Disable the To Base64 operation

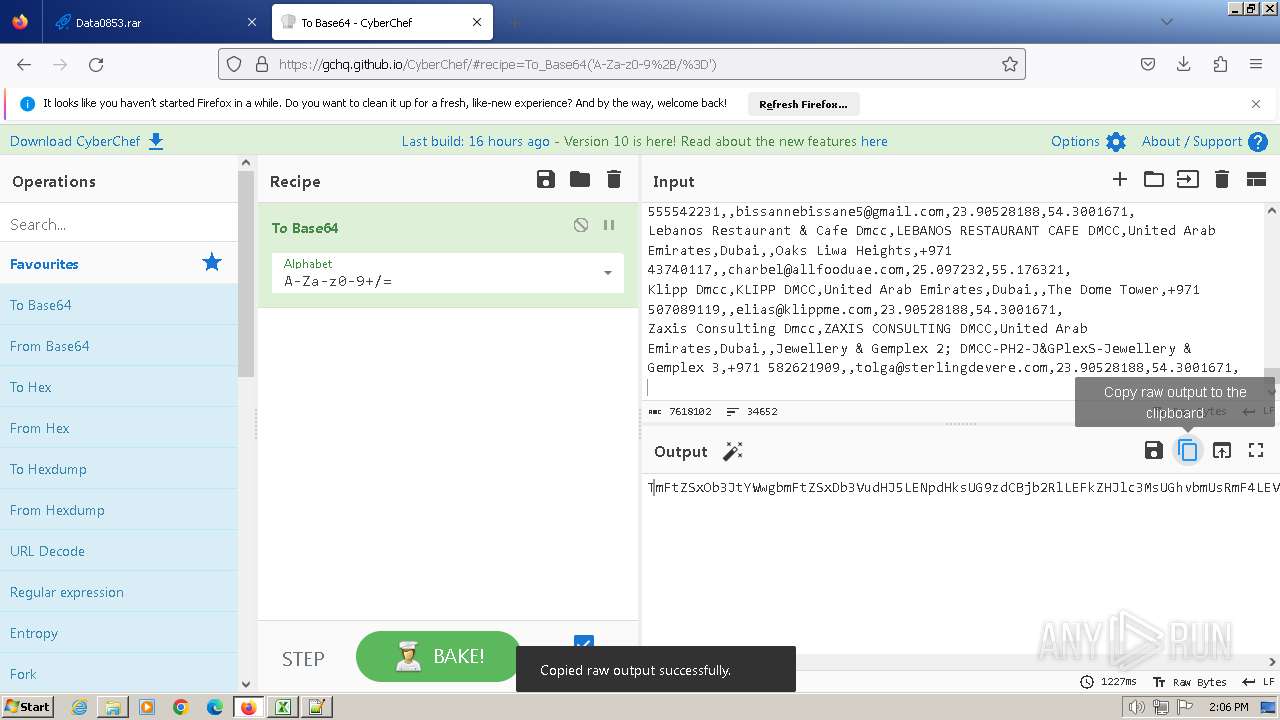coord(581,226)
